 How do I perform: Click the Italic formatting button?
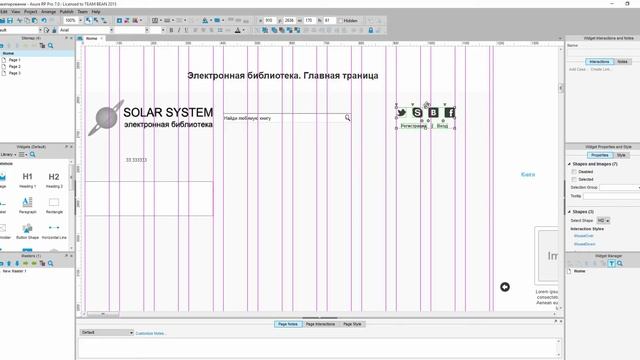[x=179, y=30]
